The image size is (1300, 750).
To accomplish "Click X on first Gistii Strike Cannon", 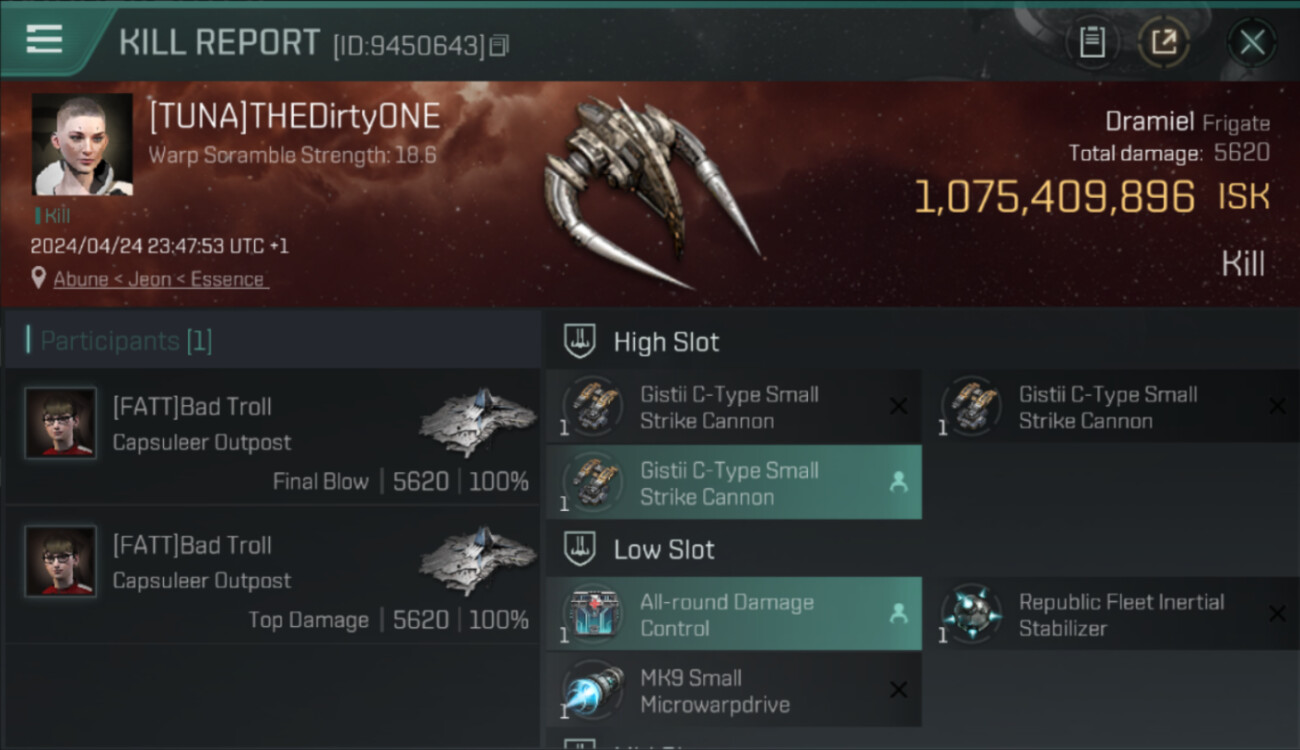I will (898, 406).
